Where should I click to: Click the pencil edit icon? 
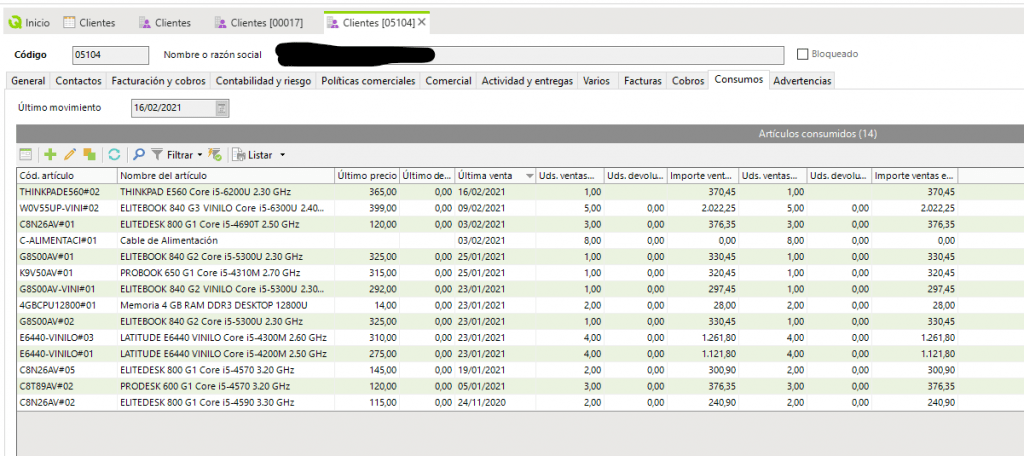tap(70, 155)
